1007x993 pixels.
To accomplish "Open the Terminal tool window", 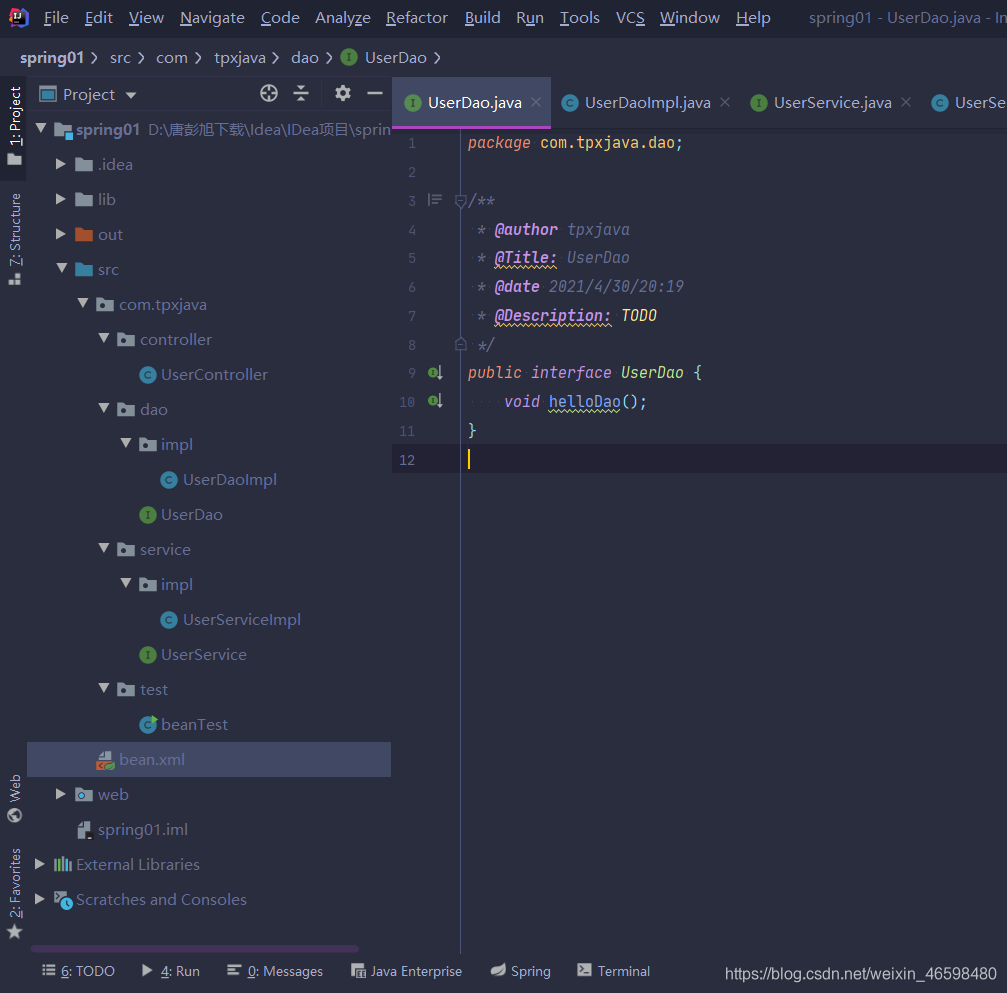I will tap(613, 971).
